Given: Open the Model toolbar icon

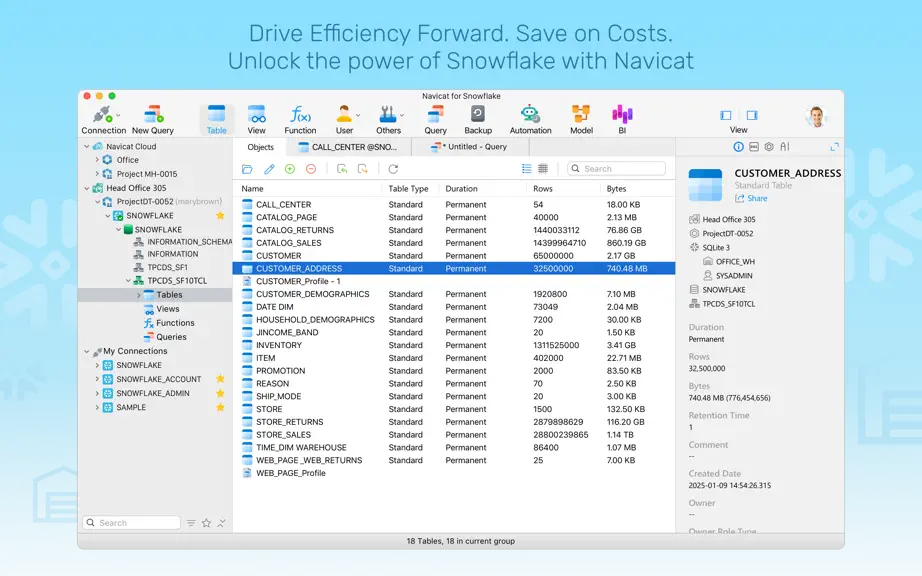Looking at the screenshot, I should [x=581, y=120].
